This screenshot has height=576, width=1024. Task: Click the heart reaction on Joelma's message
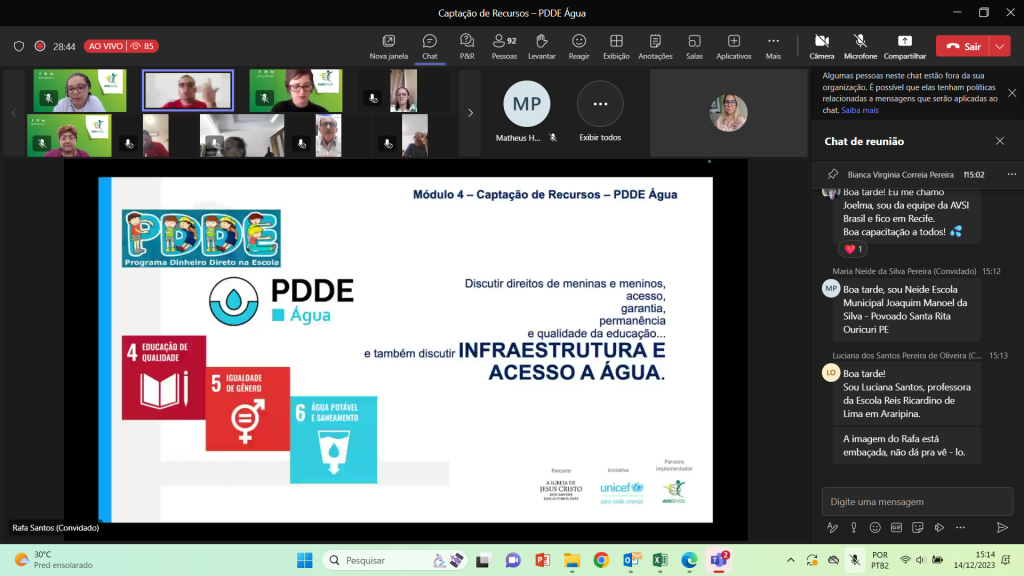click(853, 249)
